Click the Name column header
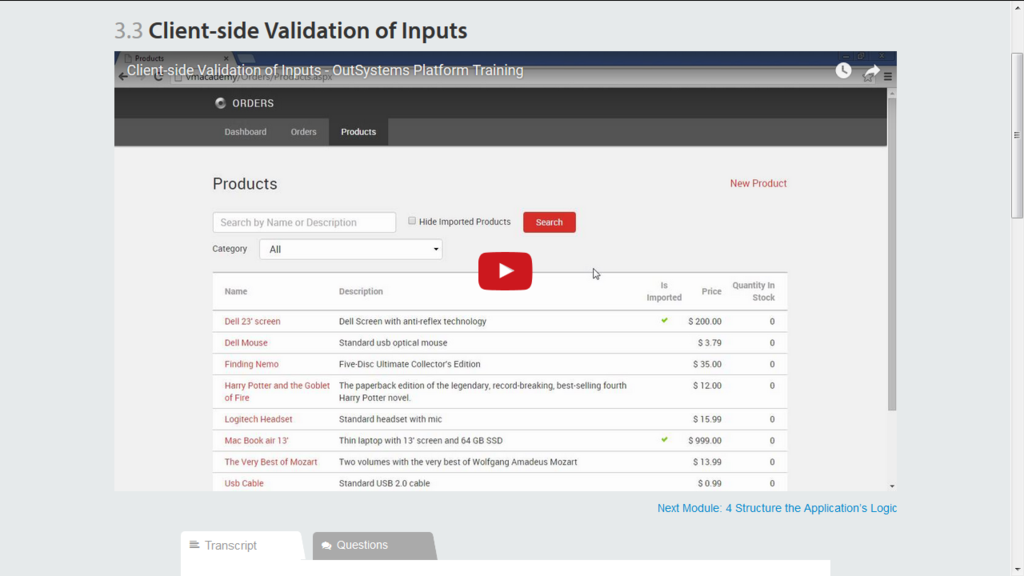Screen dimensions: 1024x576 pos(236,291)
